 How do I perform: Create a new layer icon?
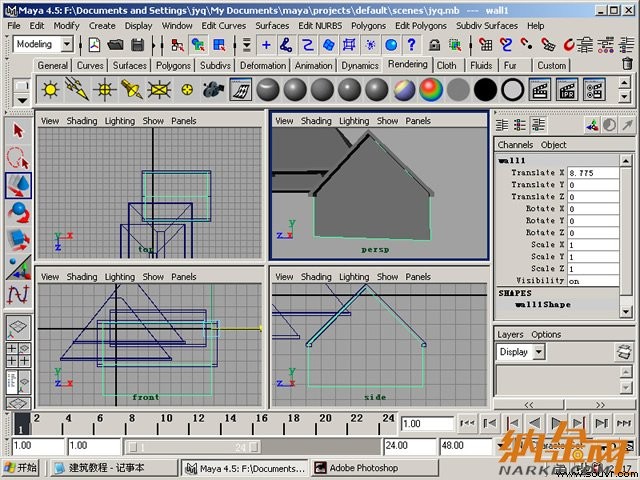tap(624, 351)
